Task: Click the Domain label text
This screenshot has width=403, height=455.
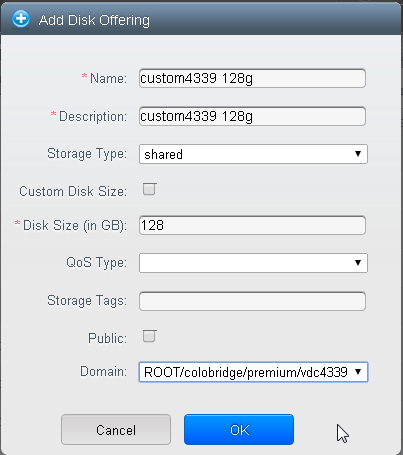Action: point(103,371)
